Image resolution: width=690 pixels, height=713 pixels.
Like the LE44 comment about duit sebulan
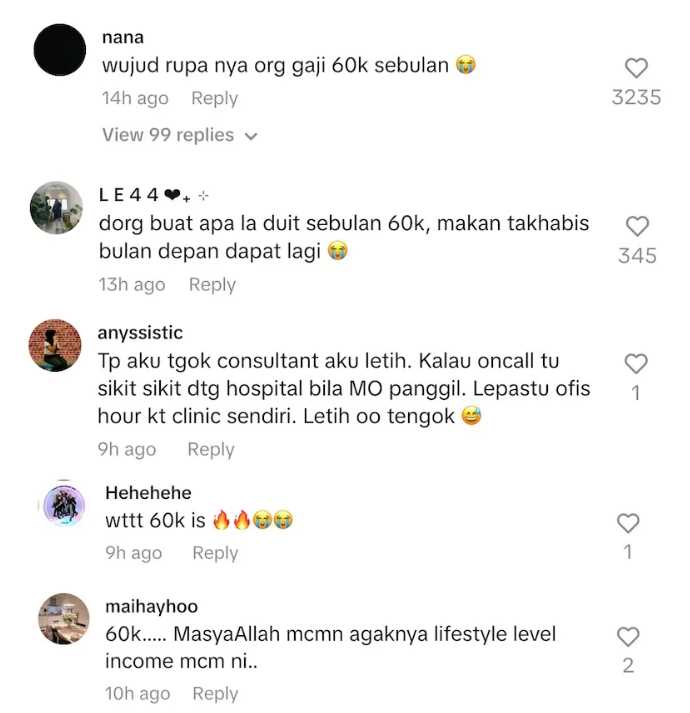click(637, 226)
